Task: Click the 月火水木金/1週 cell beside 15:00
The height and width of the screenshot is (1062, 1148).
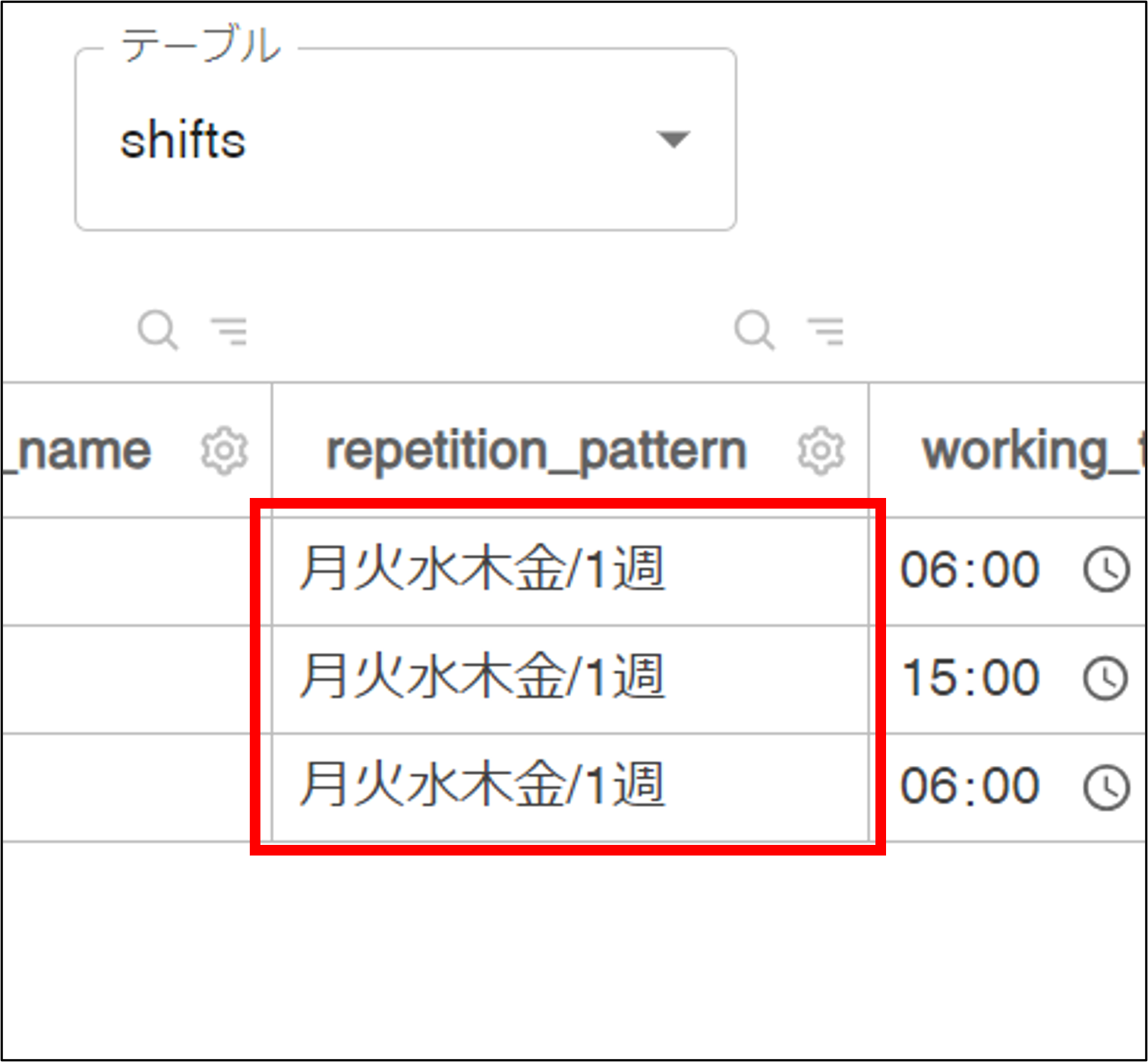Action: coord(570,679)
